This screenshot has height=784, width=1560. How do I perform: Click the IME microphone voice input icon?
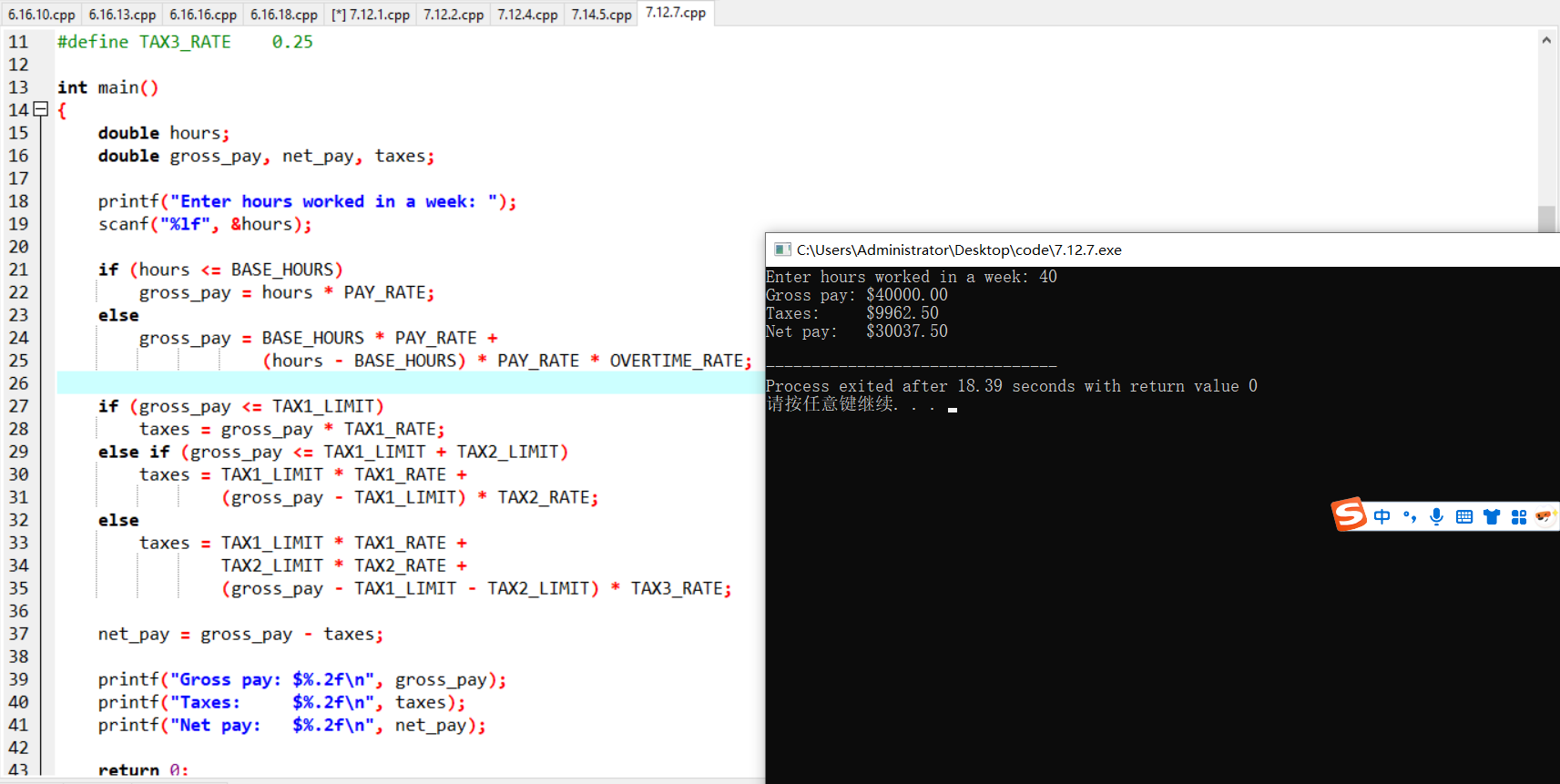point(1436,517)
